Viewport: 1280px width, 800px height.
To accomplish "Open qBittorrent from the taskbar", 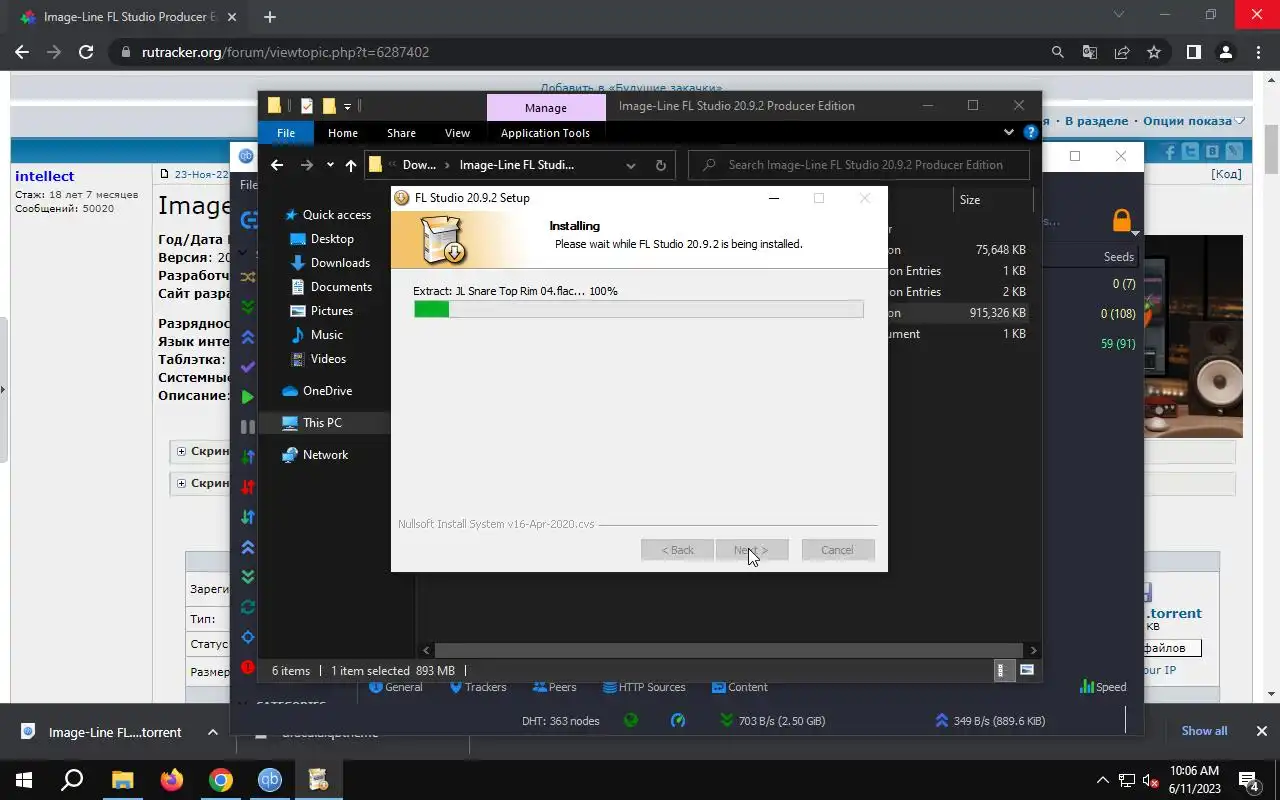I will pyautogui.click(x=270, y=780).
